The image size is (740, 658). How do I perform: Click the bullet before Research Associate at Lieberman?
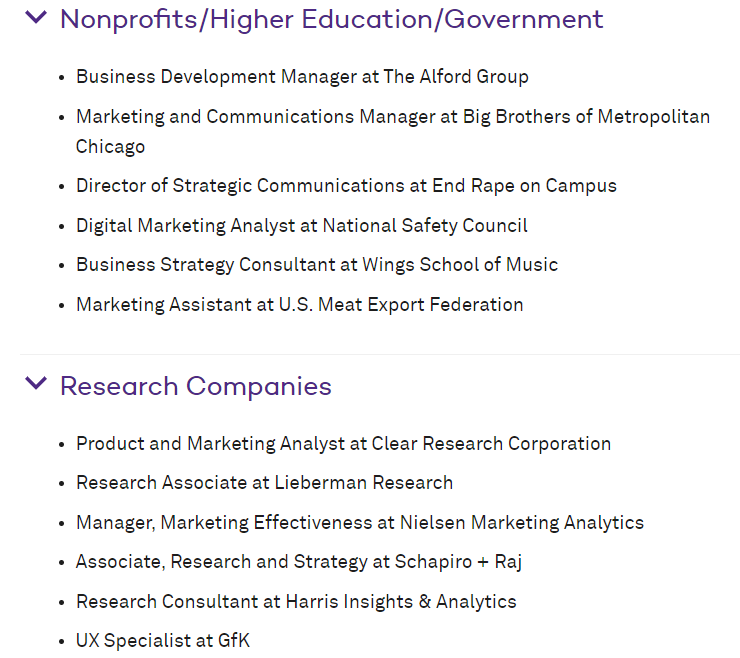(x=61, y=484)
